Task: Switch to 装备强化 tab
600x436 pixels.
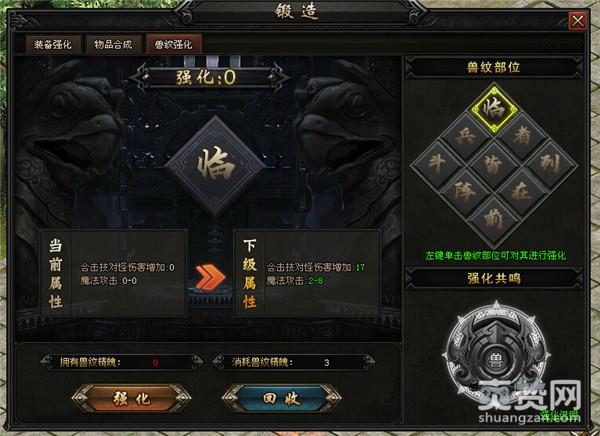Action: [53, 44]
